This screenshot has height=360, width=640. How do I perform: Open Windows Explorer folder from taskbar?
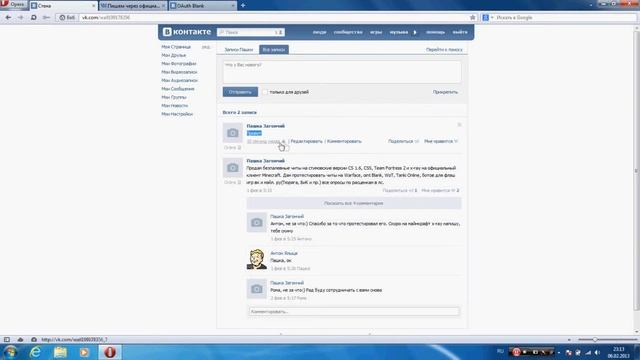tap(60, 352)
